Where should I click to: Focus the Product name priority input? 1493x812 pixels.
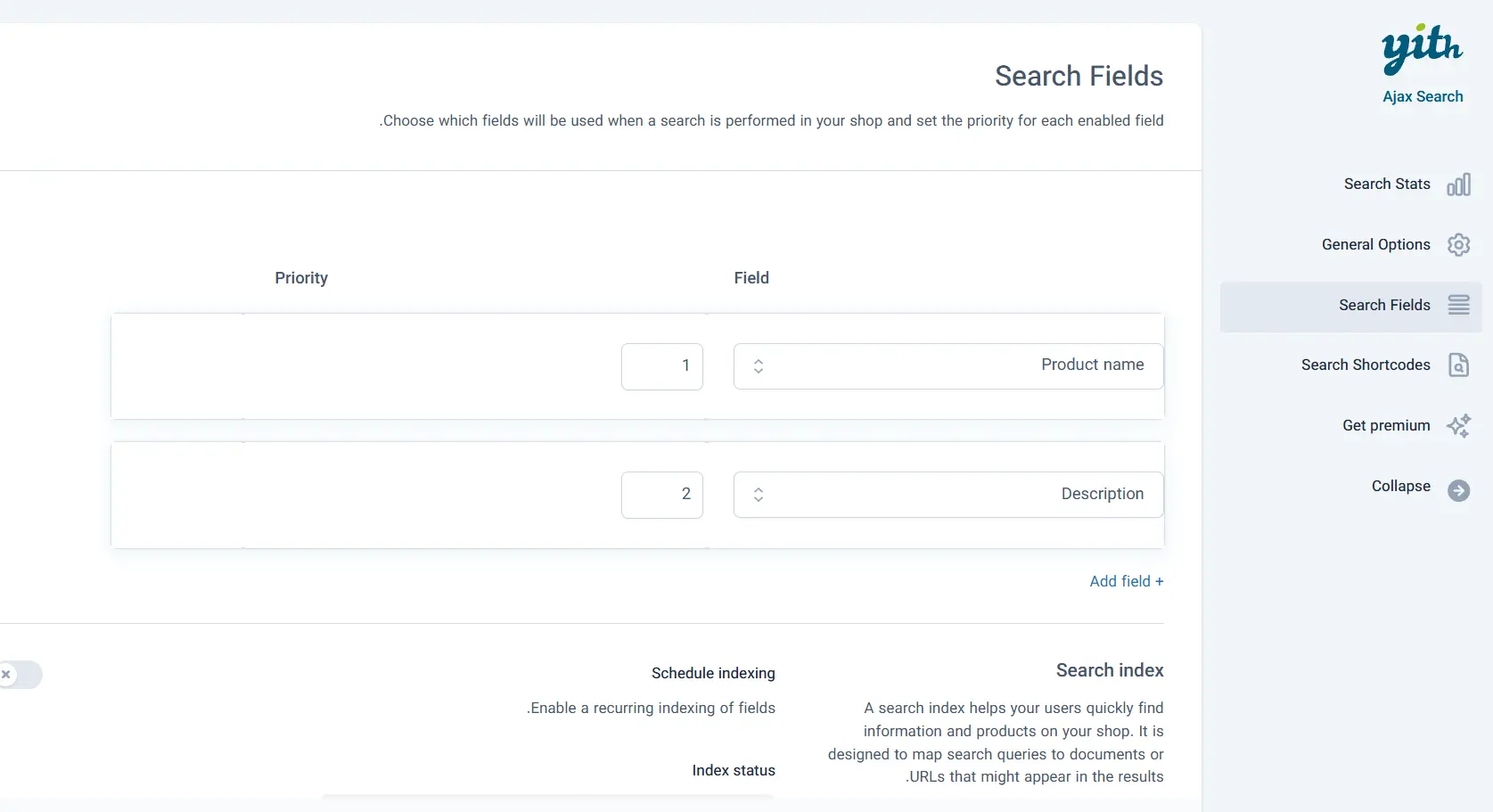662,366
